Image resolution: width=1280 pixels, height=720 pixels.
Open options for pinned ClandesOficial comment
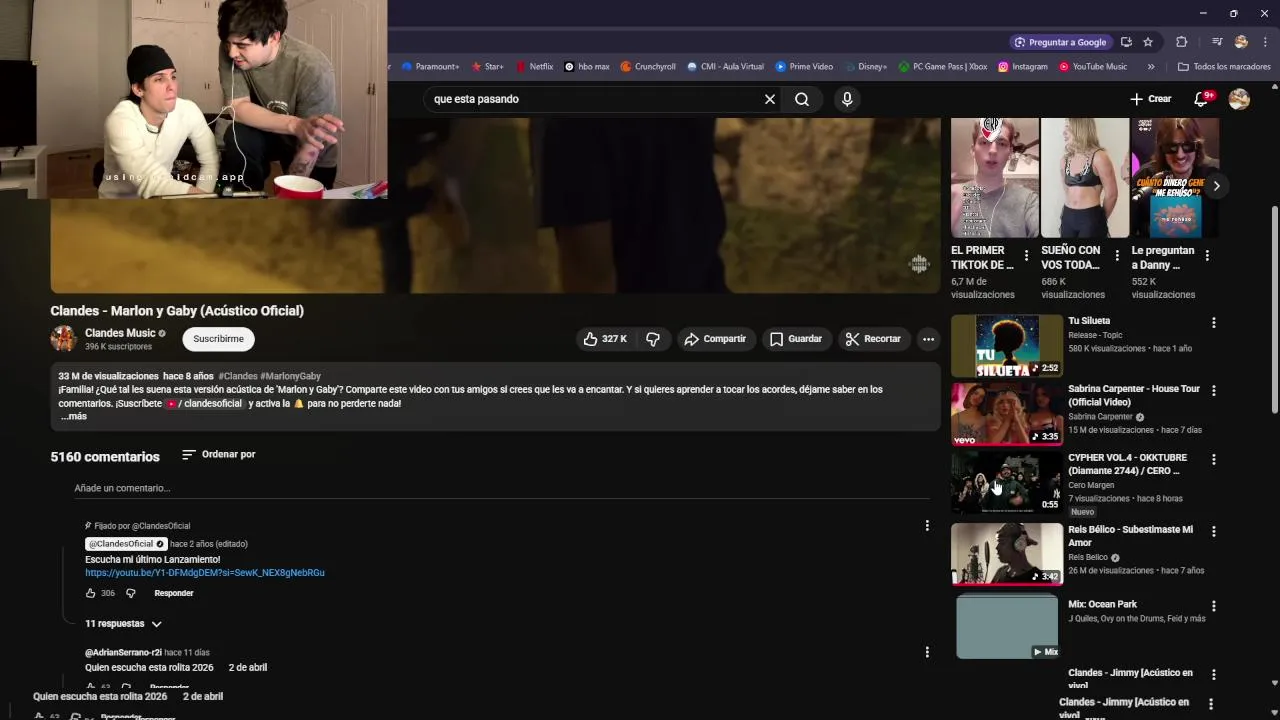(927, 526)
